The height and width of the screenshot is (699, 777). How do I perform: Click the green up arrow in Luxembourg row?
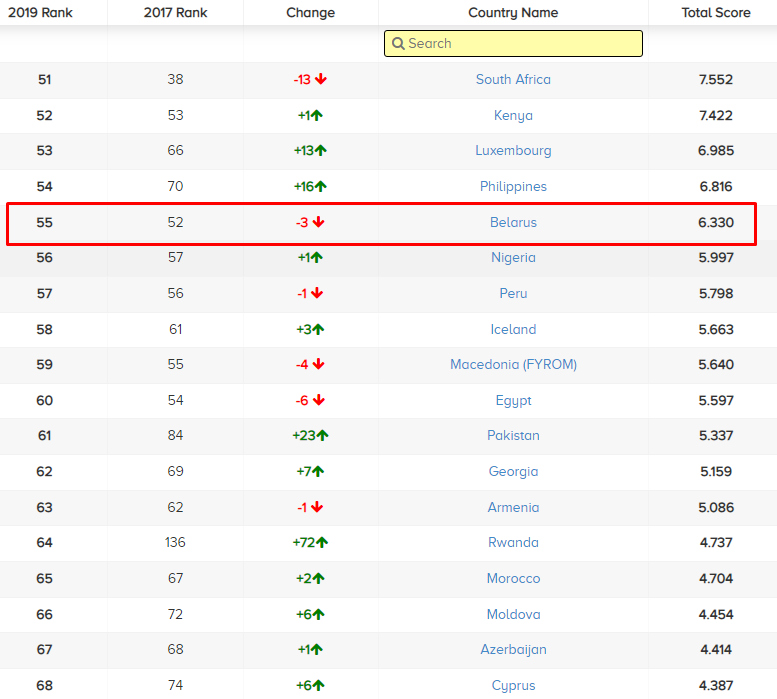(x=321, y=151)
